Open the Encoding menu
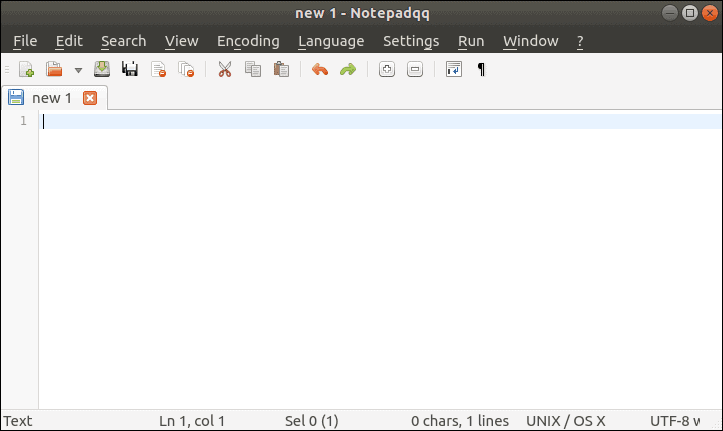This screenshot has width=723, height=431. [248, 41]
